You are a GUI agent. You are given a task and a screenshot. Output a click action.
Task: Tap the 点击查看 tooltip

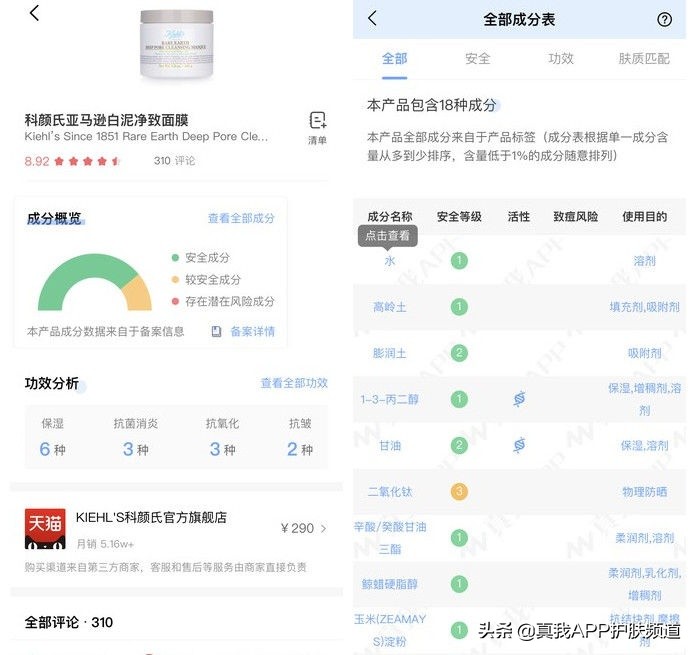tap(388, 236)
